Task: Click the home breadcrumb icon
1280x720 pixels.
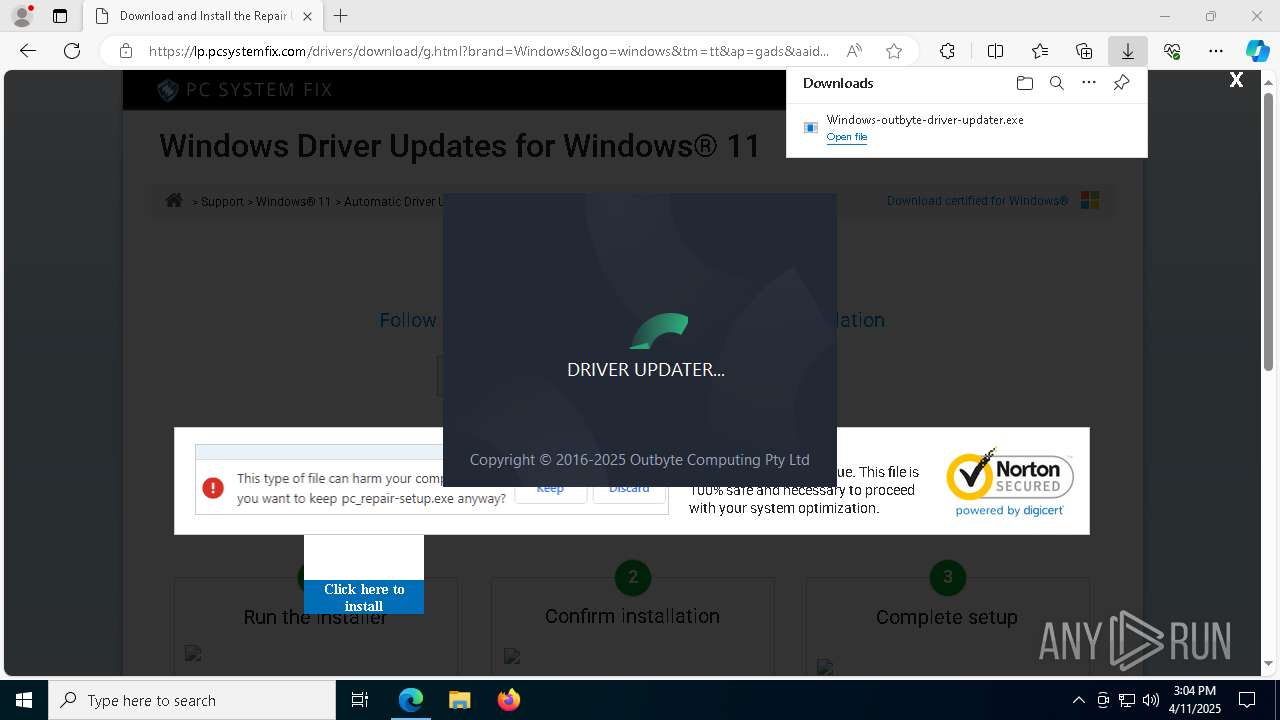Action: pos(174,200)
